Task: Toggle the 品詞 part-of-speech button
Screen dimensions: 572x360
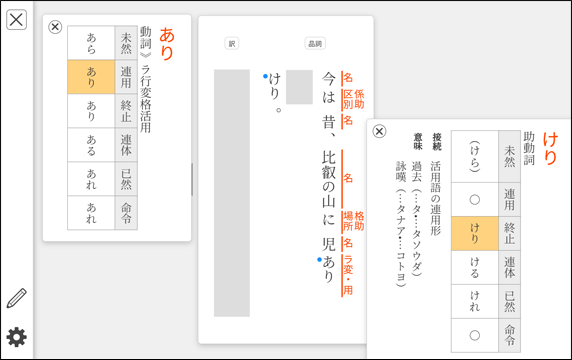Action: point(315,44)
